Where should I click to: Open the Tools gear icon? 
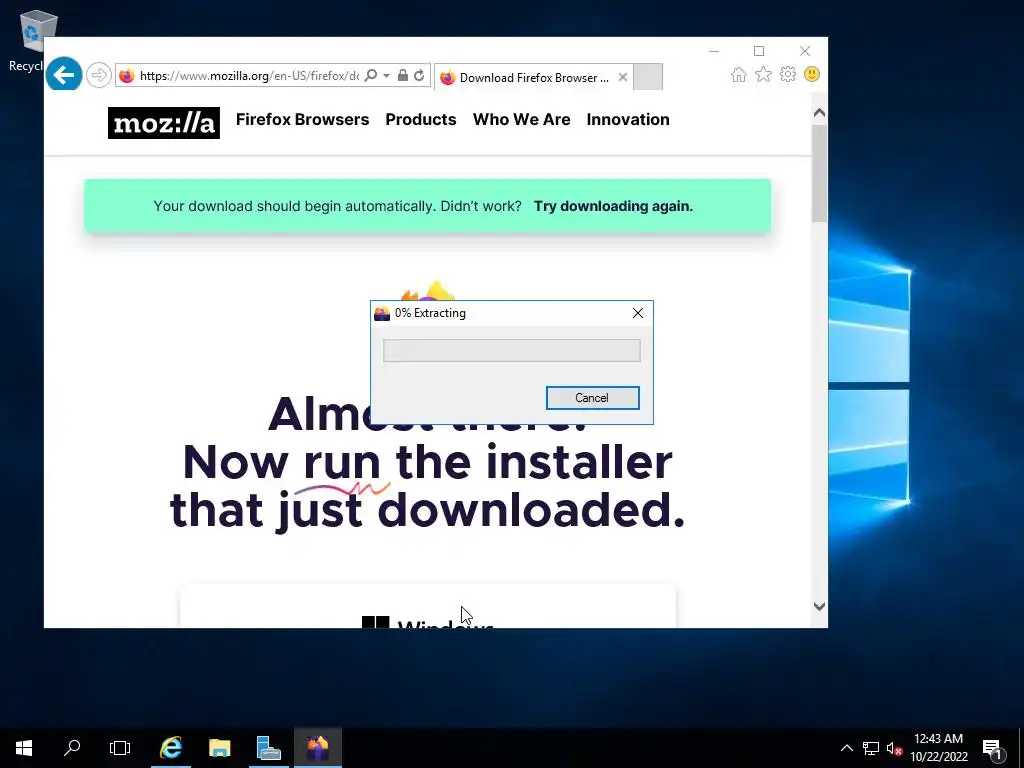tap(788, 74)
